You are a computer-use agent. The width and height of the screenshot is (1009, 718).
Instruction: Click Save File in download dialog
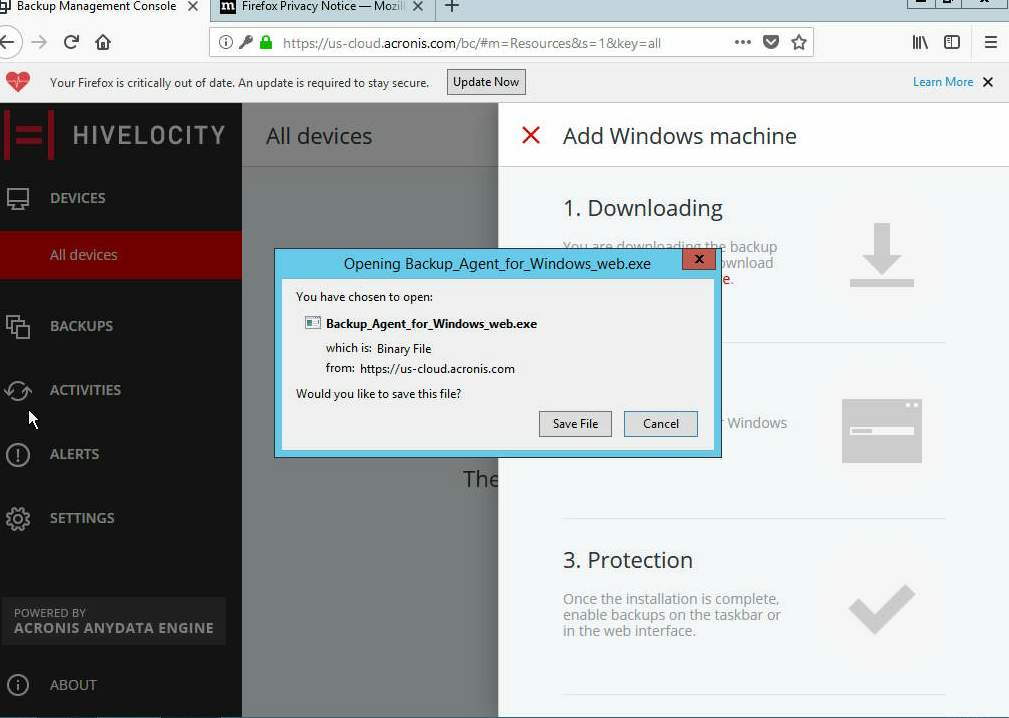575,424
